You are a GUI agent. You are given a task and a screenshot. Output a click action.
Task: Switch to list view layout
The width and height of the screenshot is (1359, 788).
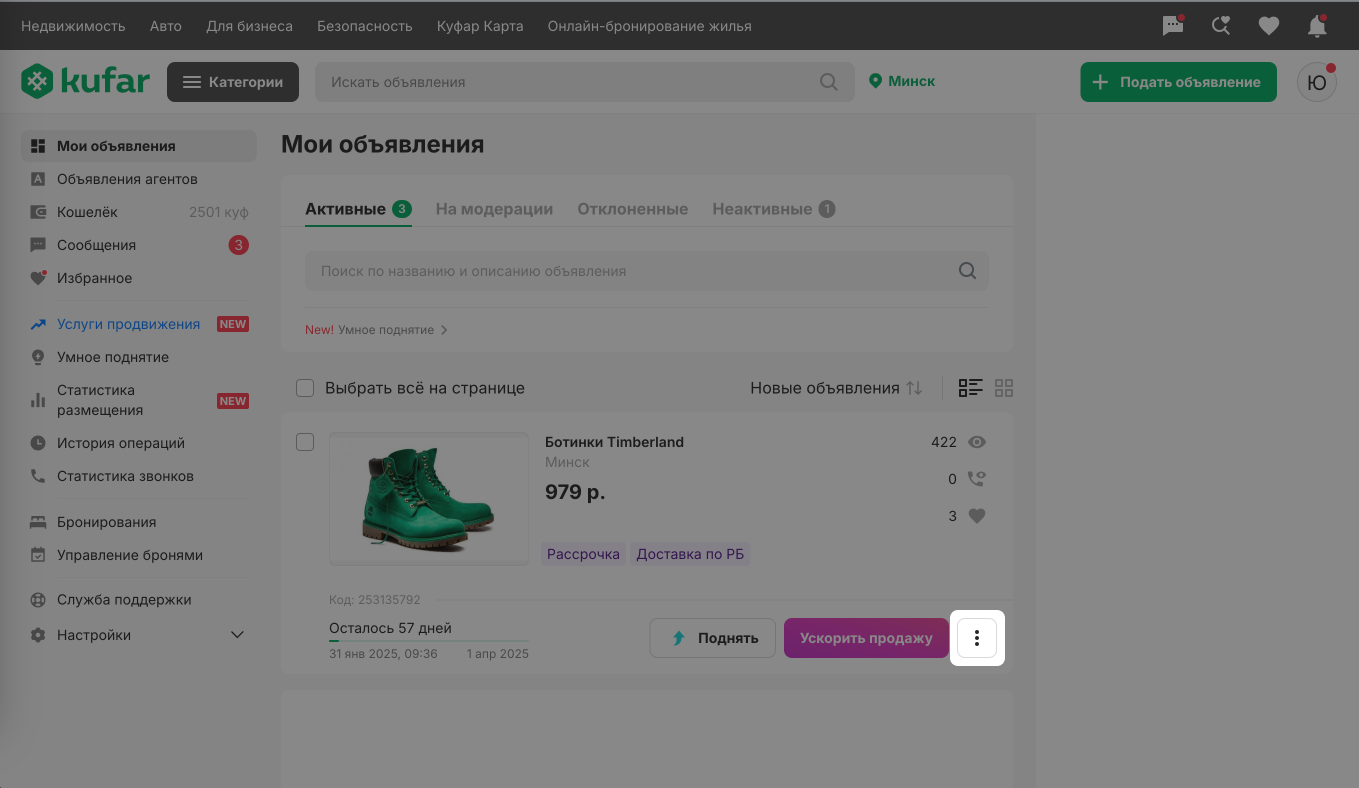[970, 388]
